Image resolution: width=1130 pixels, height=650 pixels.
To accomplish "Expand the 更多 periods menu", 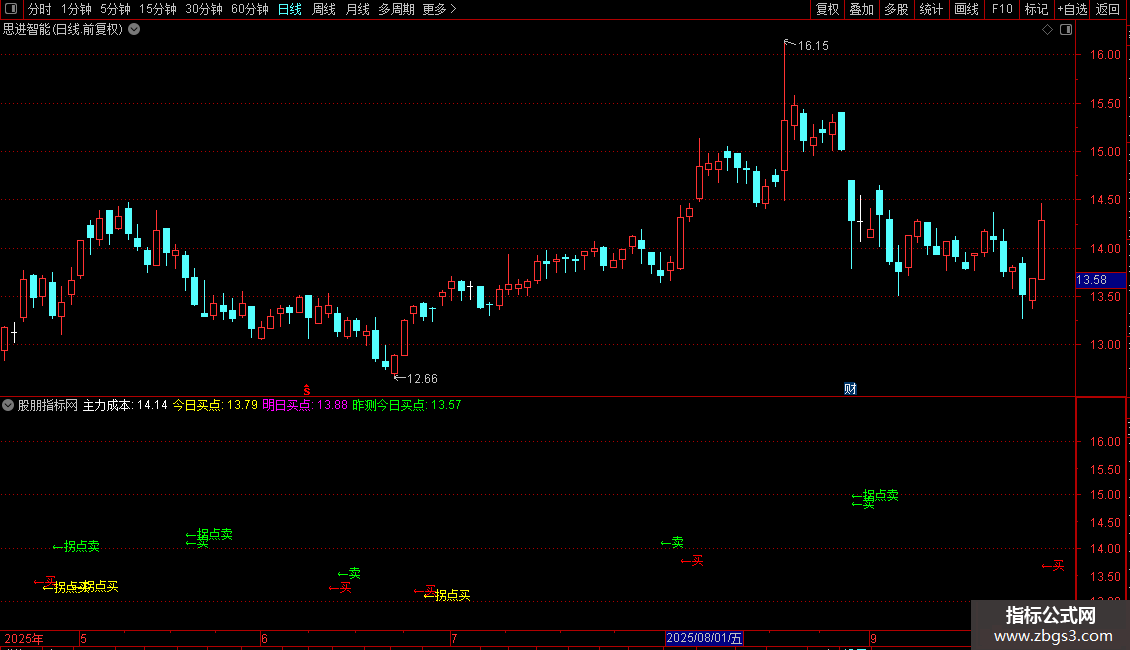I will (439, 9).
